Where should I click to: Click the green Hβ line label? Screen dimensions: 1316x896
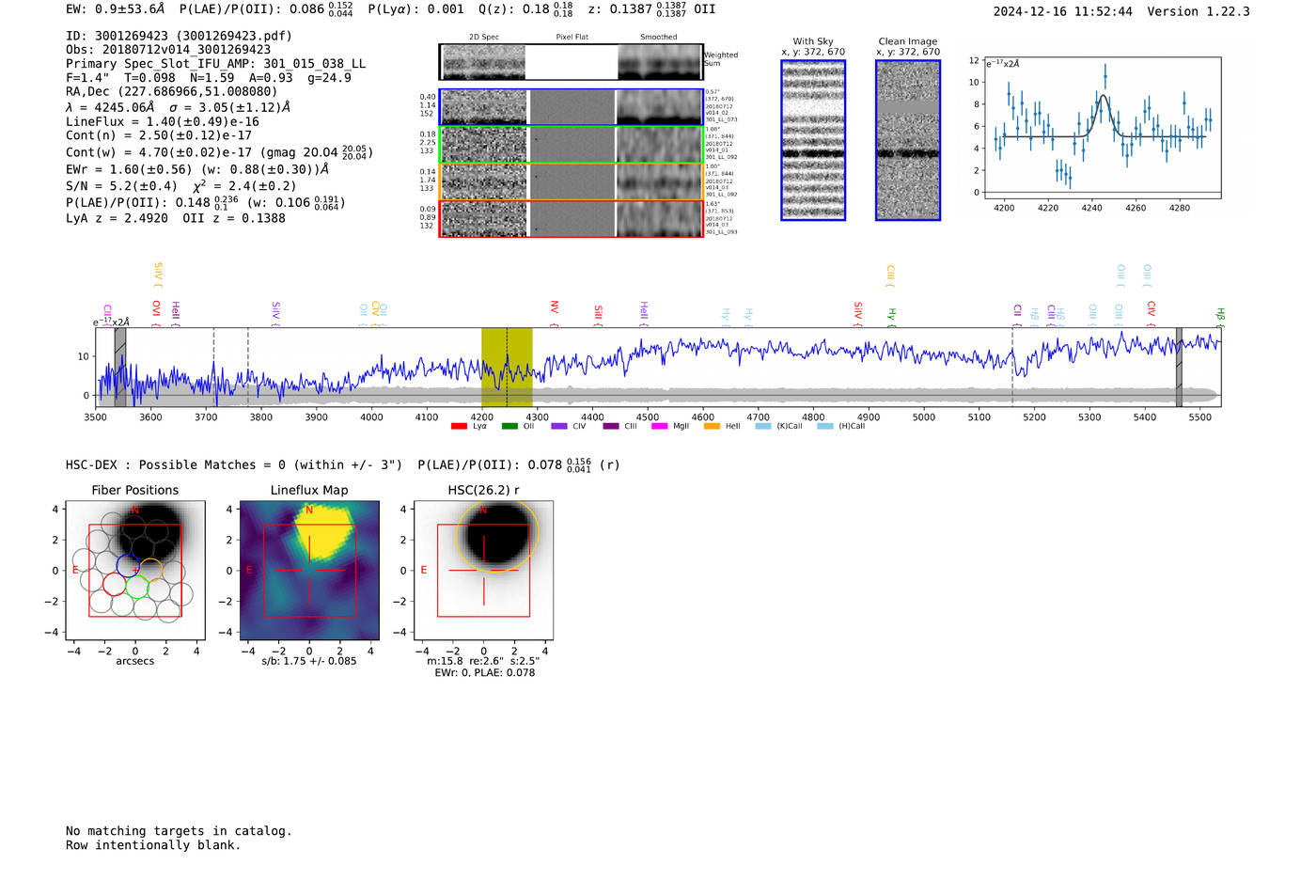(1221, 316)
